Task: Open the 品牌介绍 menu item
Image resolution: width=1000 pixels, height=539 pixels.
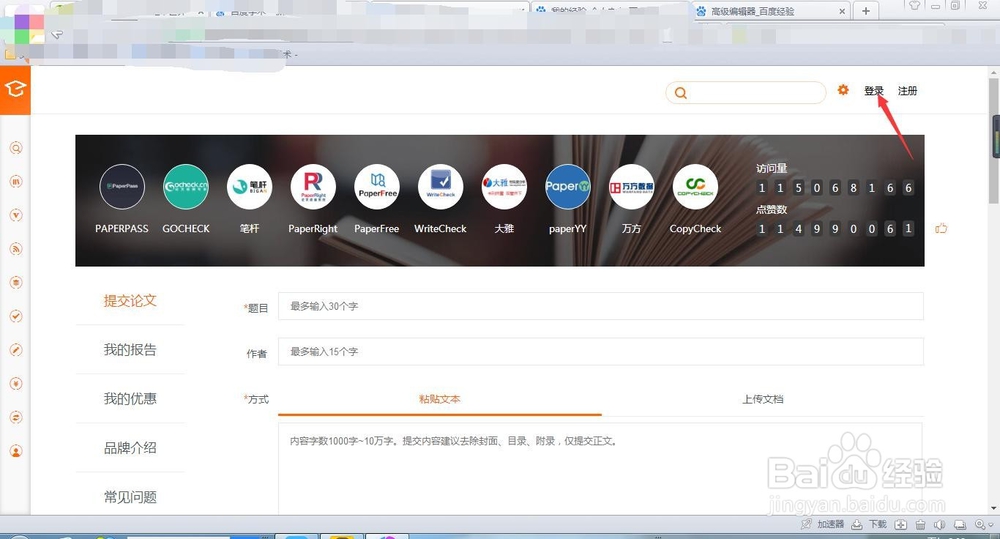Action: click(x=130, y=448)
